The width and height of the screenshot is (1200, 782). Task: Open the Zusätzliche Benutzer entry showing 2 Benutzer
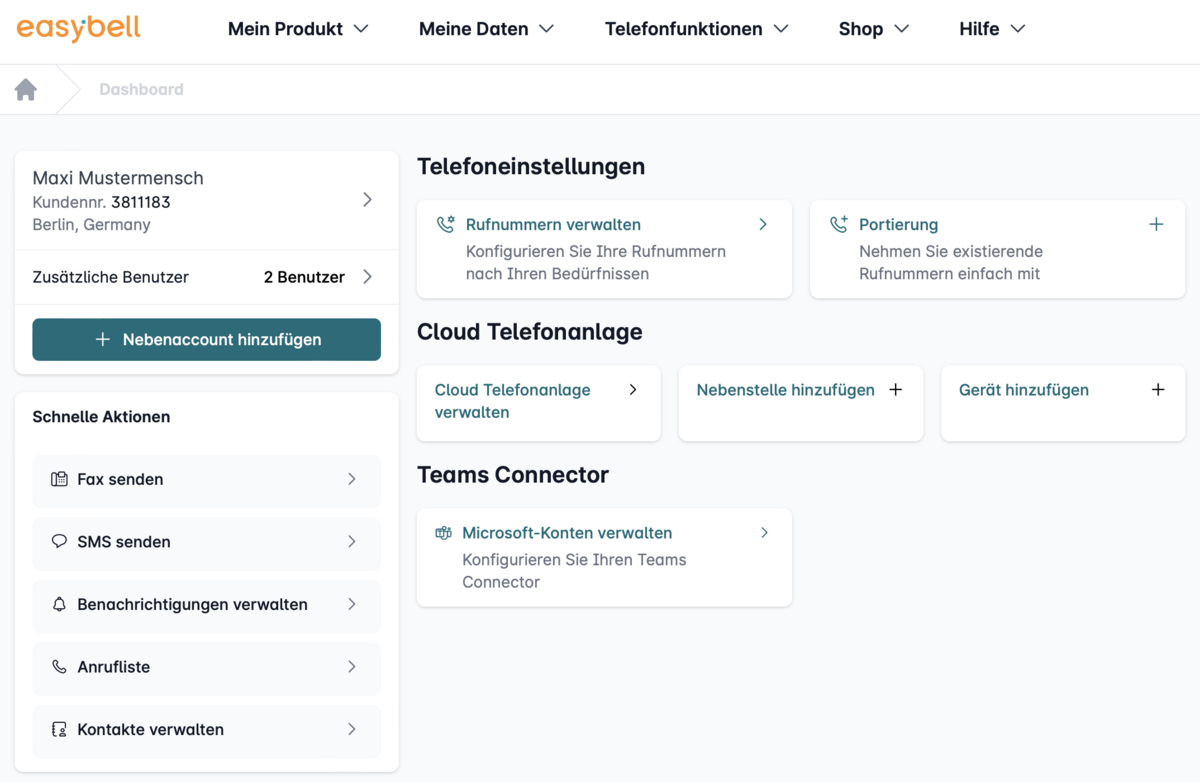[206, 277]
